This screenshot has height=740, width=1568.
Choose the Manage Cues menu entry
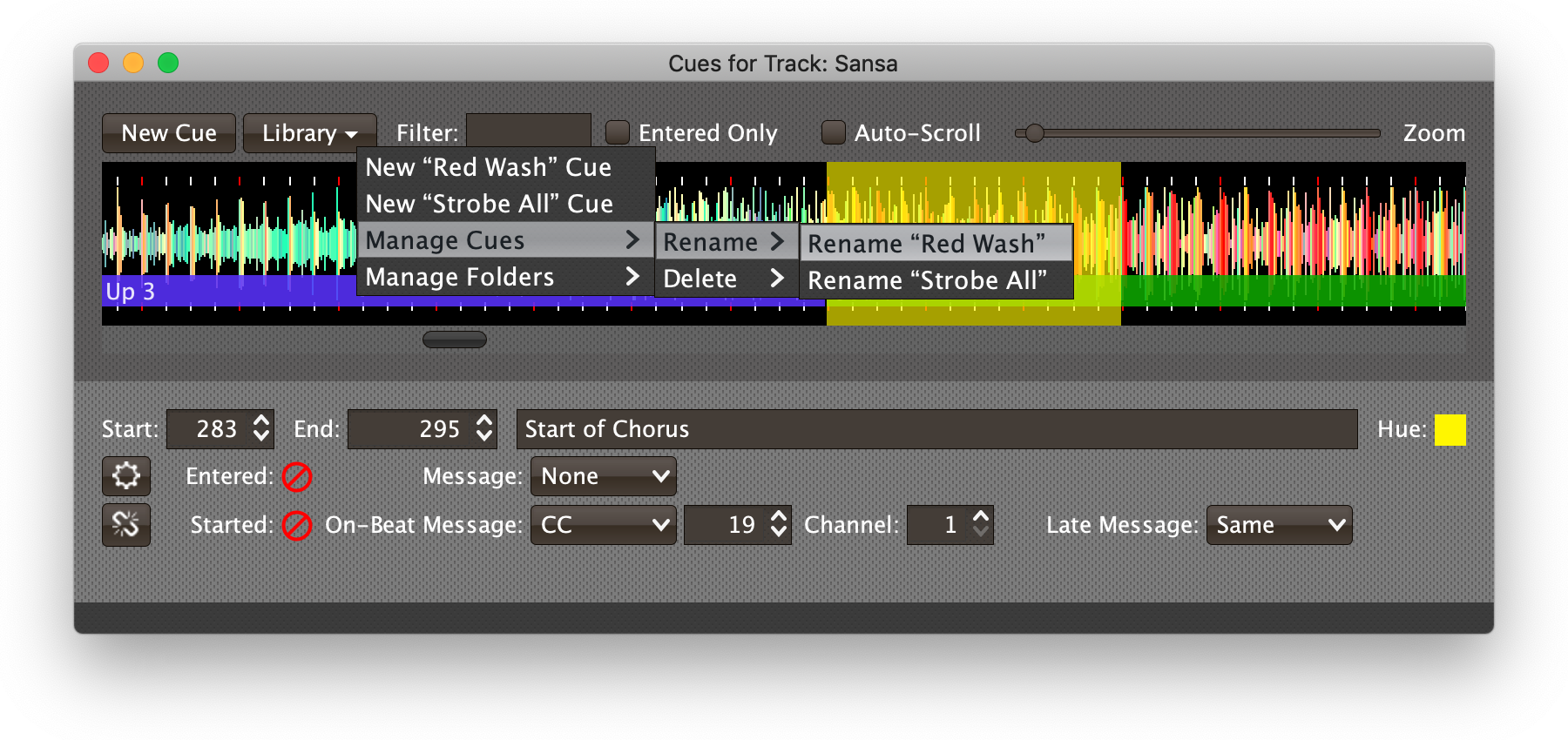pos(505,240)
